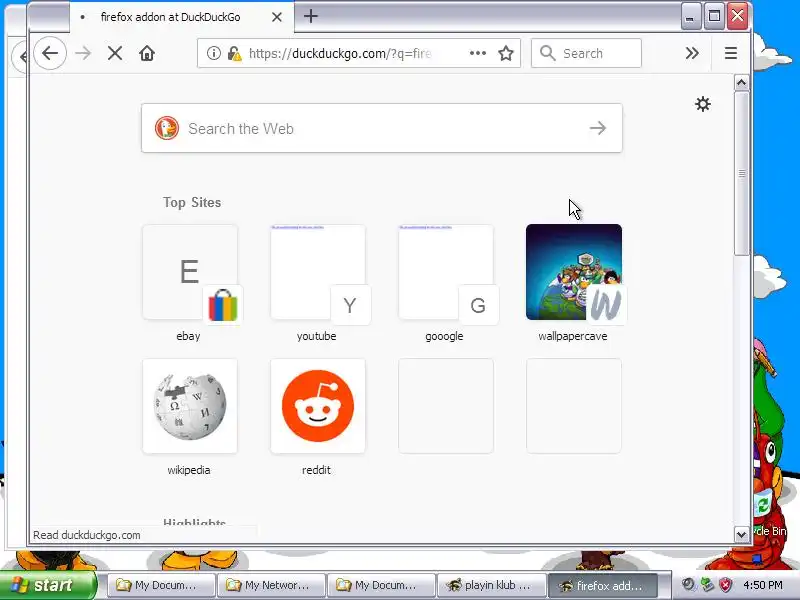Open the Firefox home page

click(147, 53)
